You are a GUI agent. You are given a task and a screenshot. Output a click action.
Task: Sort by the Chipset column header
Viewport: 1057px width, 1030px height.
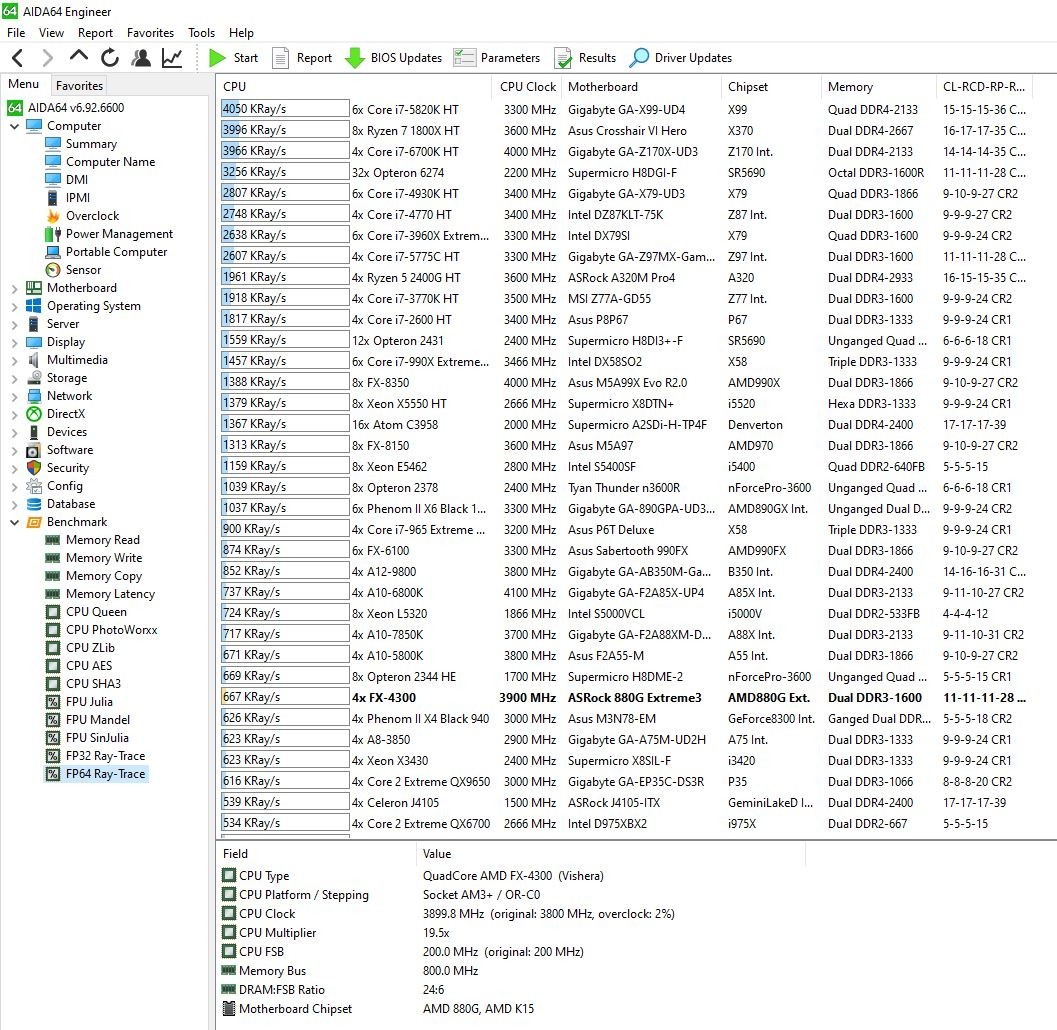[772, 86]
